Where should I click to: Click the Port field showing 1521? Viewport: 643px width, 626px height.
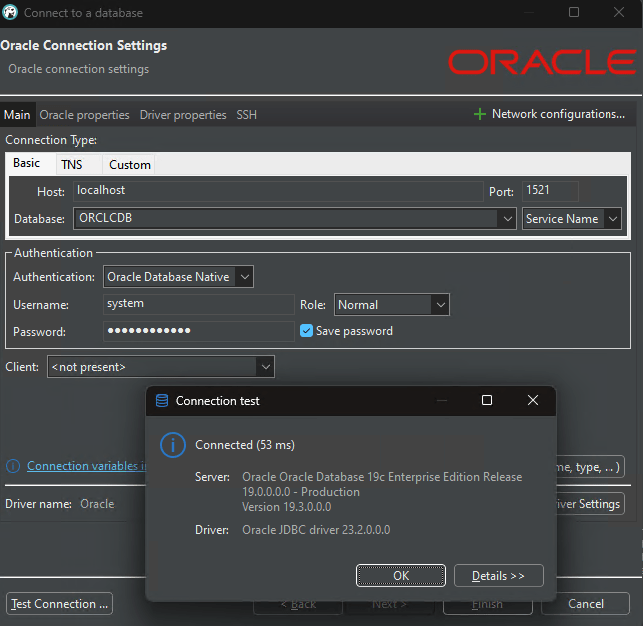point(550,191)
